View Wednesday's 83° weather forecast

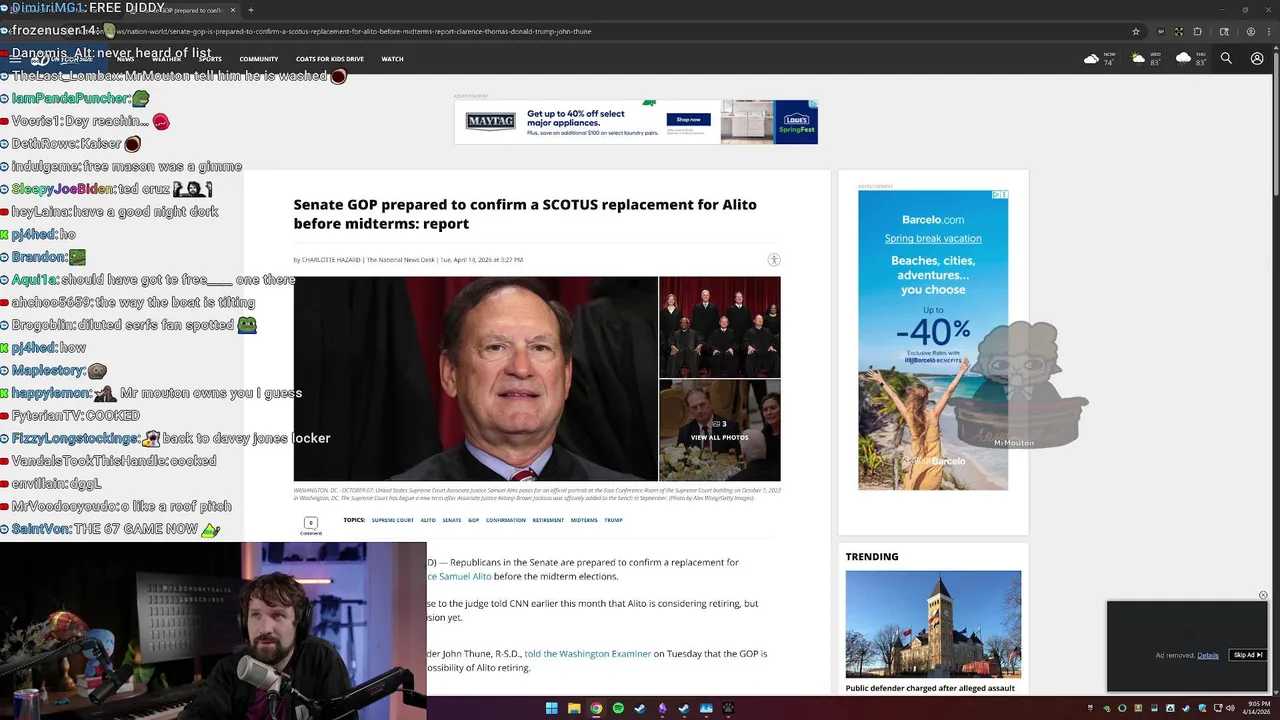tap(1146, 59)
